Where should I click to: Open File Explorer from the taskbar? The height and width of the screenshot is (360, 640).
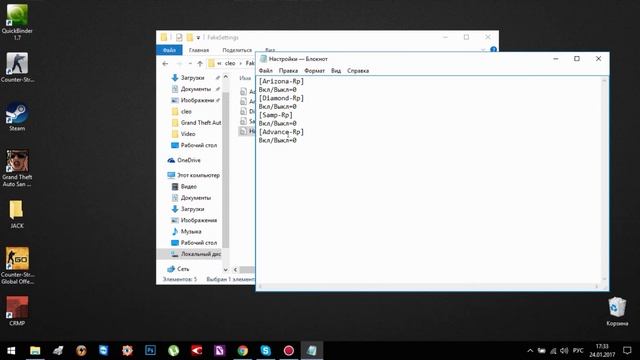pyautogui.click(x=35, y=350)
